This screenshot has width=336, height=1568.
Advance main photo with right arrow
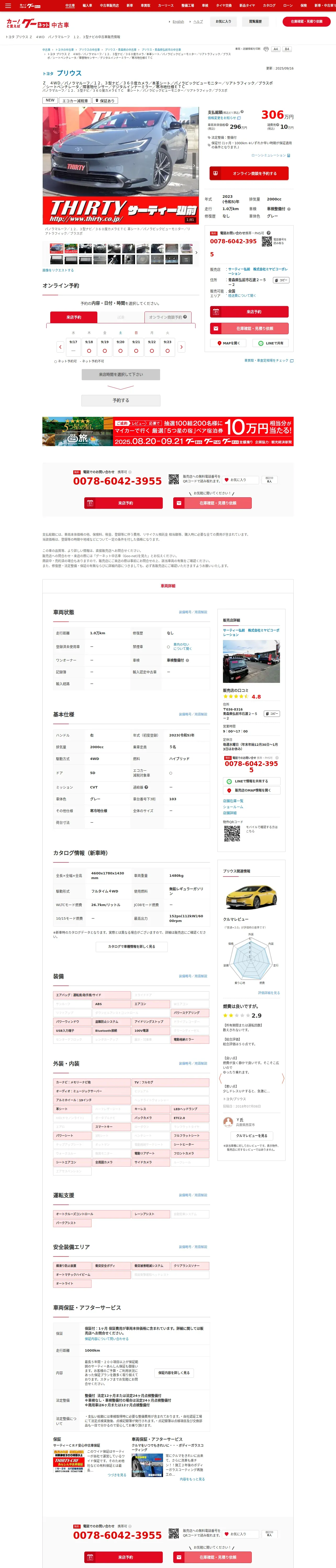(194, 166)
